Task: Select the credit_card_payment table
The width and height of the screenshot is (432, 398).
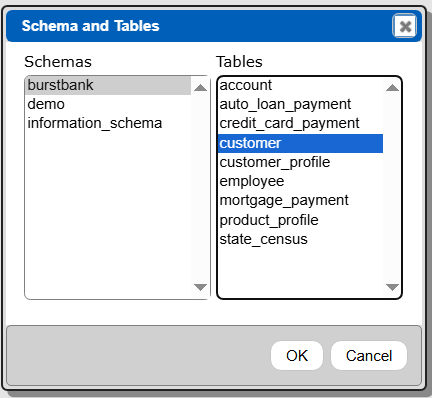Action: tap(300, 123)
